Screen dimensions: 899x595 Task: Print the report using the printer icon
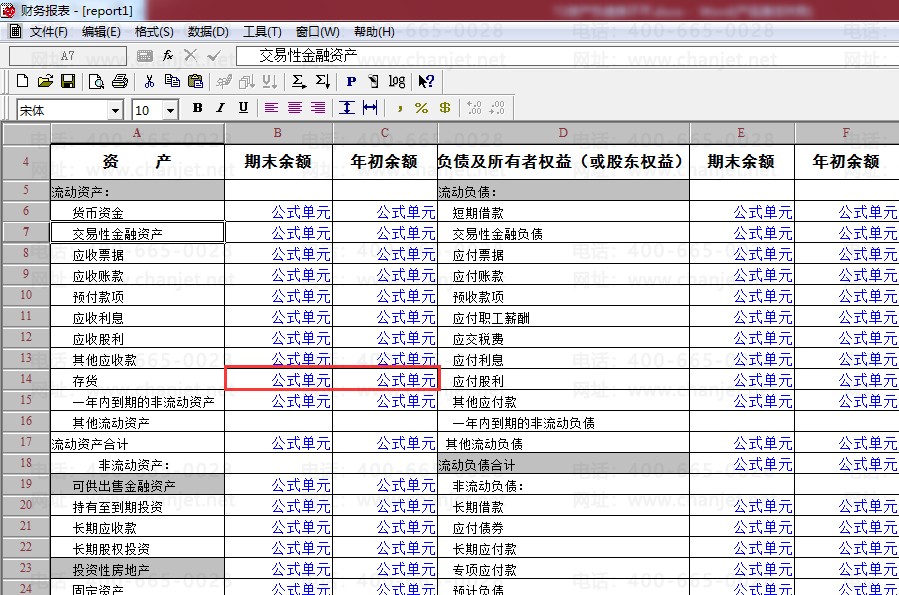click(120, 81)
